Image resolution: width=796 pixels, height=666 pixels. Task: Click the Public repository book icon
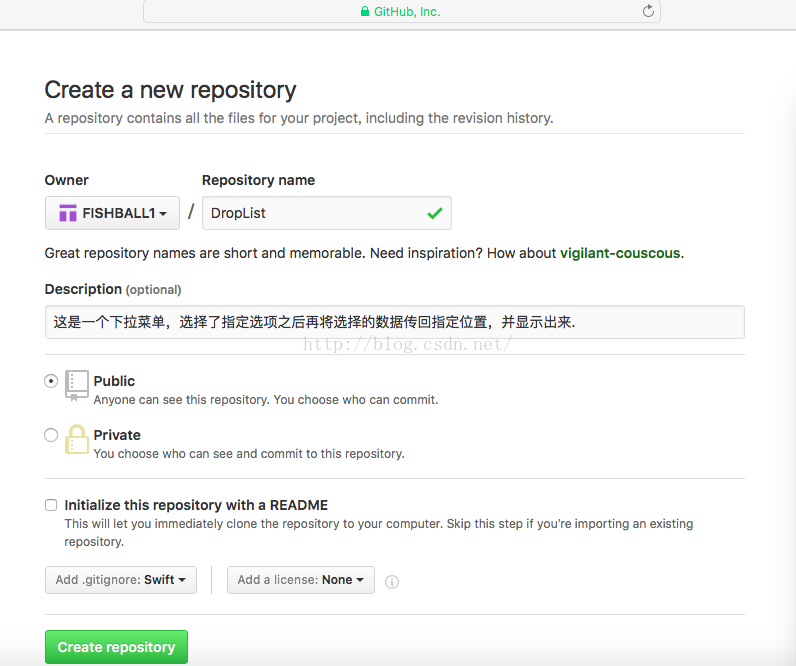[x=77, y=386]
